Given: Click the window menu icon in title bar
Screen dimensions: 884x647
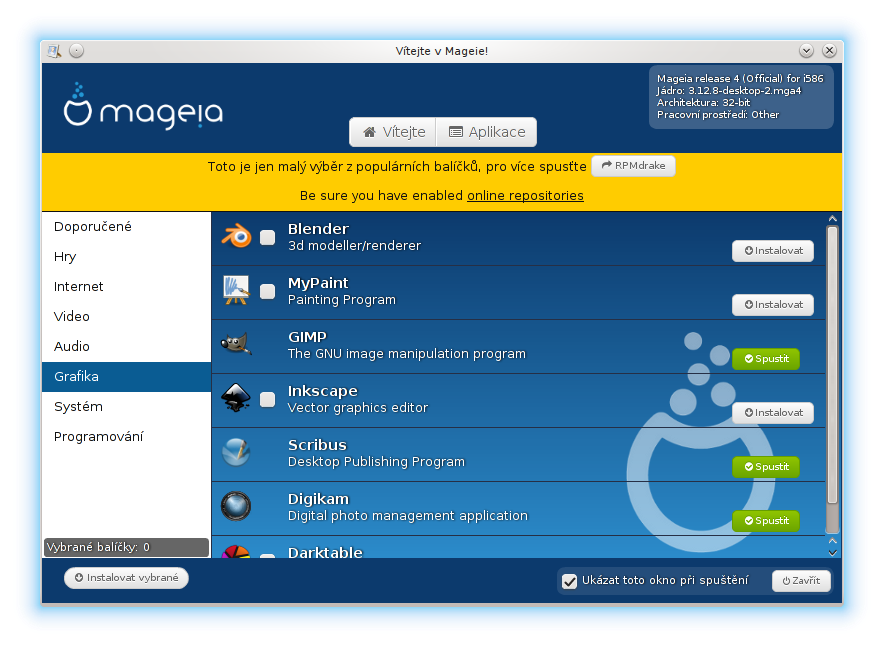Looking at the screenshot, I should pyautogui.click(x=54, y=50).
